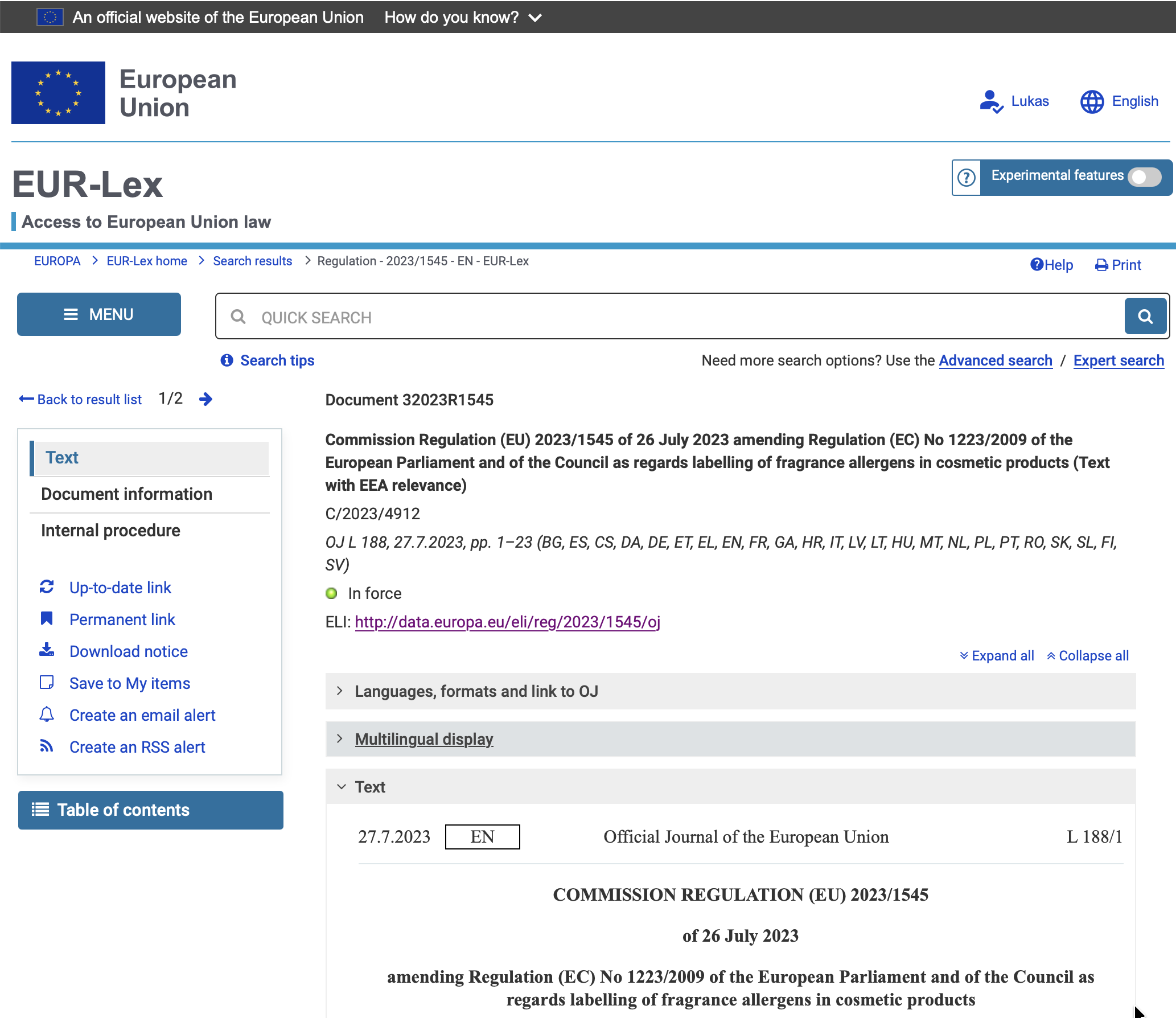Viewport: 1176px width, 1018px height.
Task: Click the back arrow beside result list
Action: pos(26,399)
